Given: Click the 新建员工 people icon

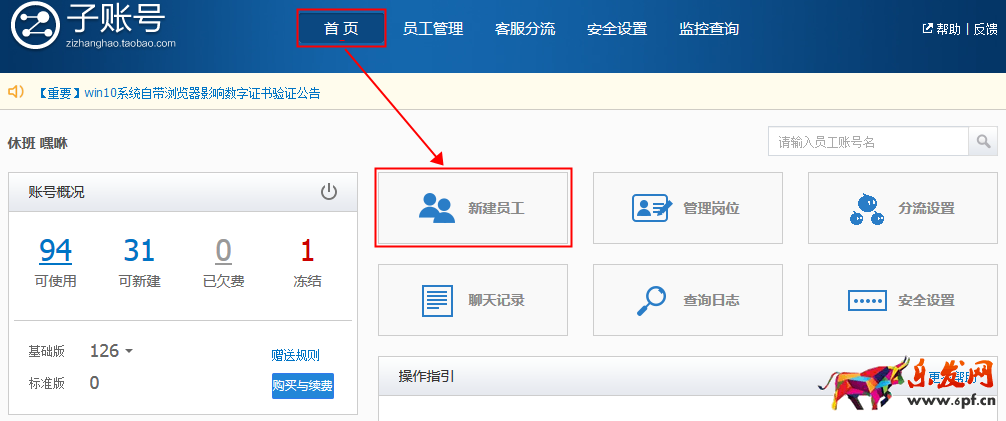Looking at the screenshot, I should tap(436, 208).
